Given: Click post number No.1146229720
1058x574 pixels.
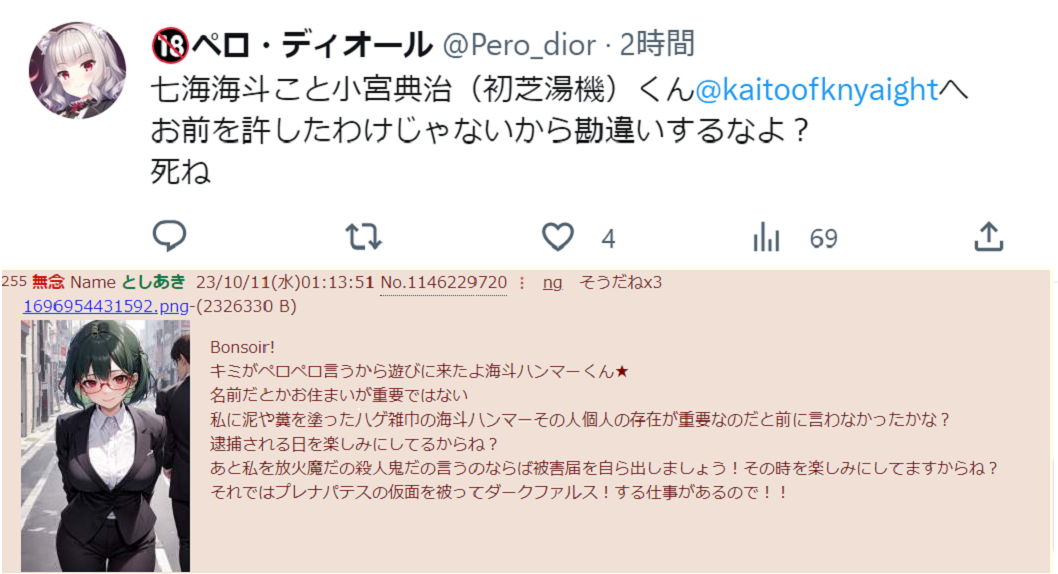Looking at the screenshot, I should point(443,282).
